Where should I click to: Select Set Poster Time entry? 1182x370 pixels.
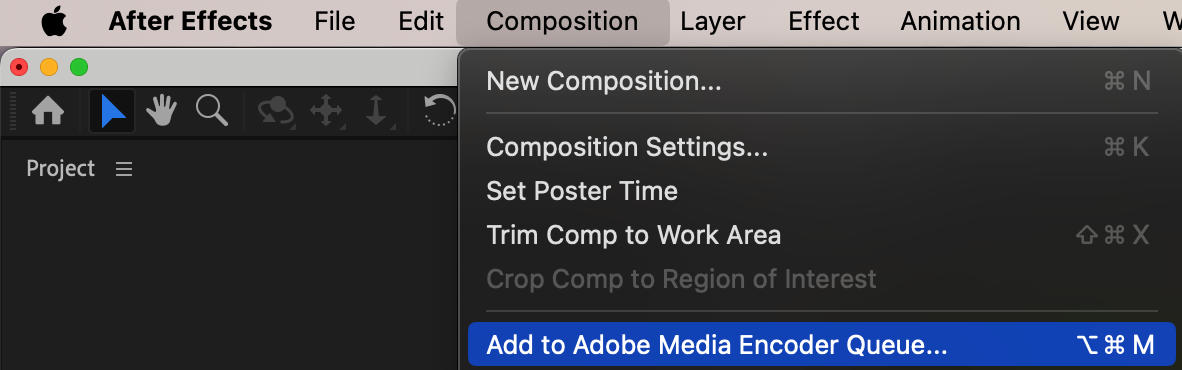821,191
